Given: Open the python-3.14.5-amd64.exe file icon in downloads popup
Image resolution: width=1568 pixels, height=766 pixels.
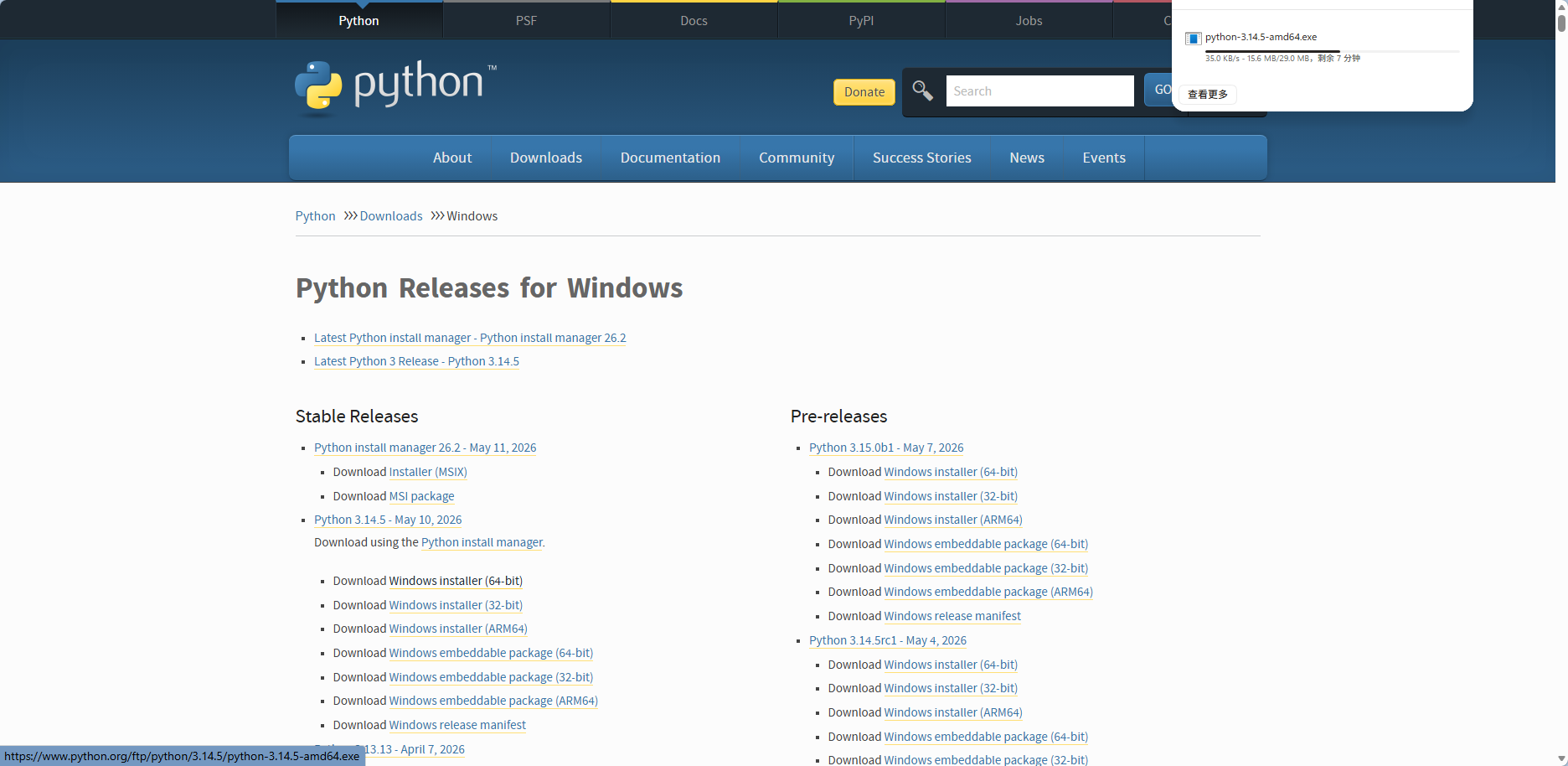Looking at the screenshot, I should (1194, 39).
